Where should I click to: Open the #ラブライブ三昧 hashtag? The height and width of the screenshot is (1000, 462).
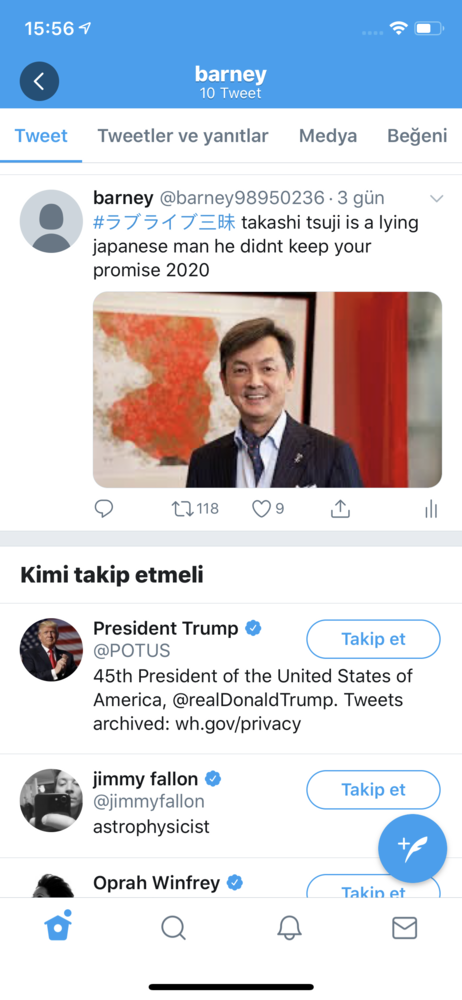[165, 223]
